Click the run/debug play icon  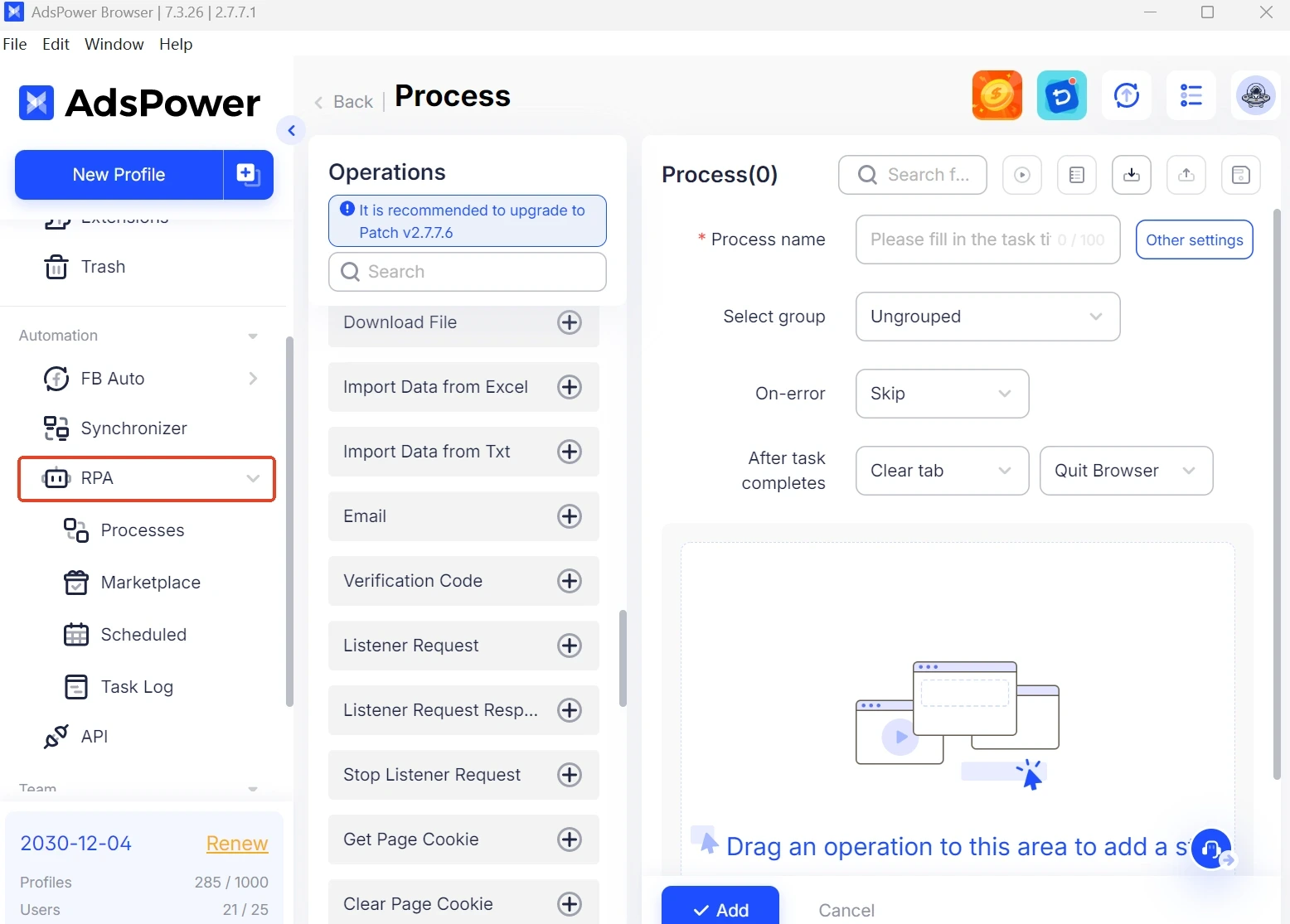point(1022,175)
